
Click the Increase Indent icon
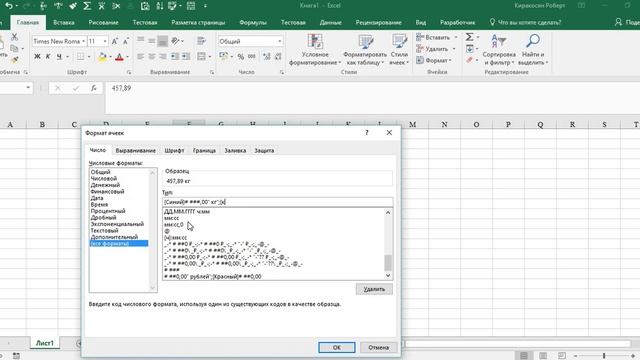pyautogui.click(x=186, y=56)
